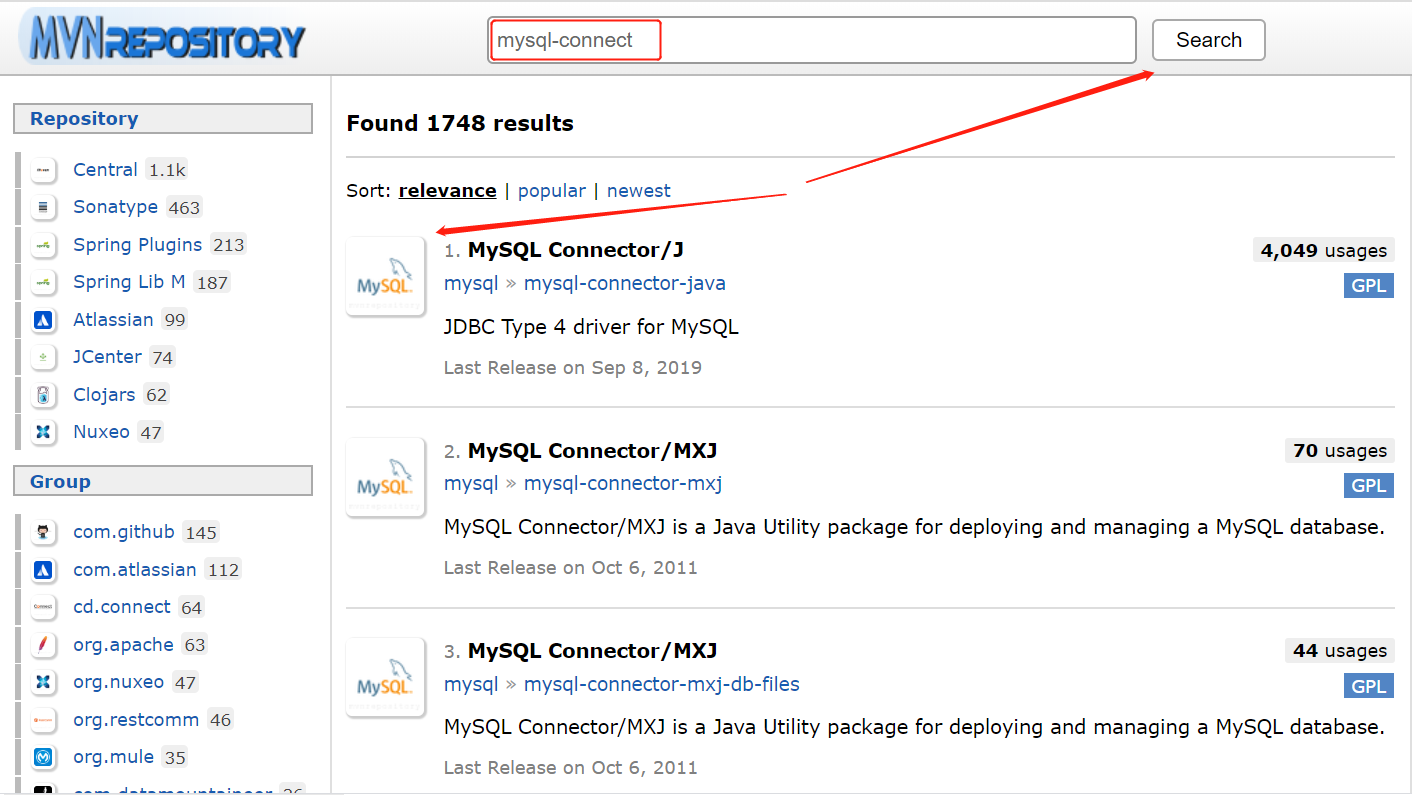This screenshot has height=795, width=1412.
Task: Click the Sonatype repository icon
Action: 43,207
